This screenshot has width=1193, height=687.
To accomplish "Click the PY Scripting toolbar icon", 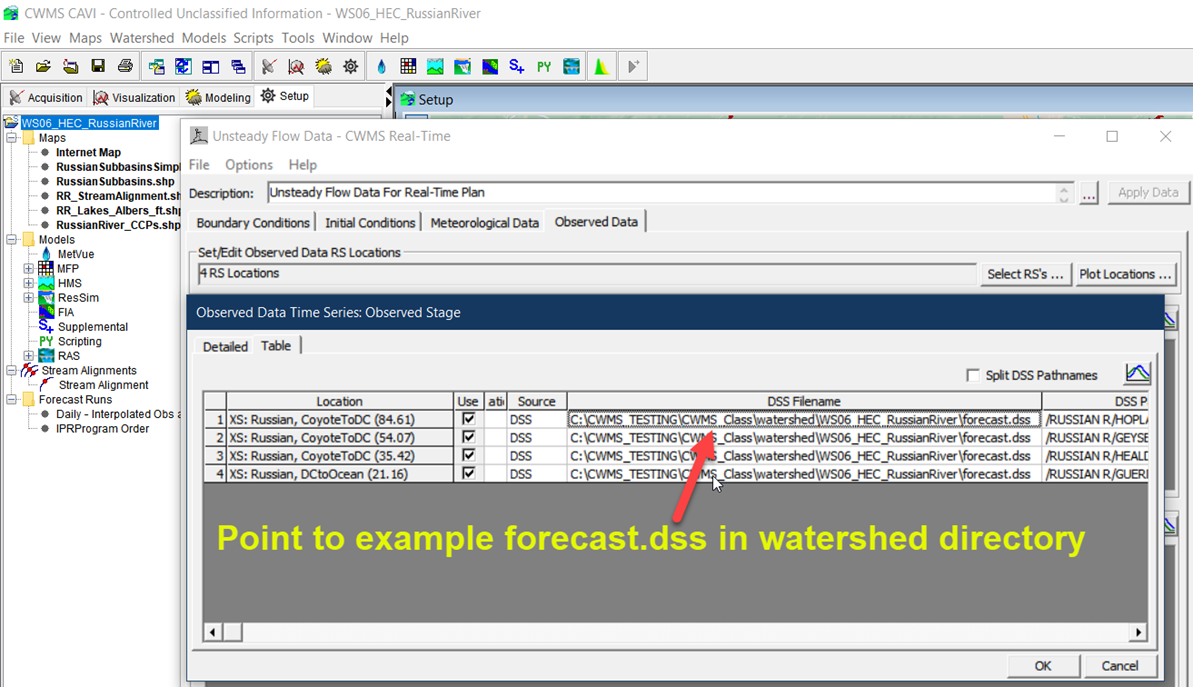I will (x=544, y=67).
